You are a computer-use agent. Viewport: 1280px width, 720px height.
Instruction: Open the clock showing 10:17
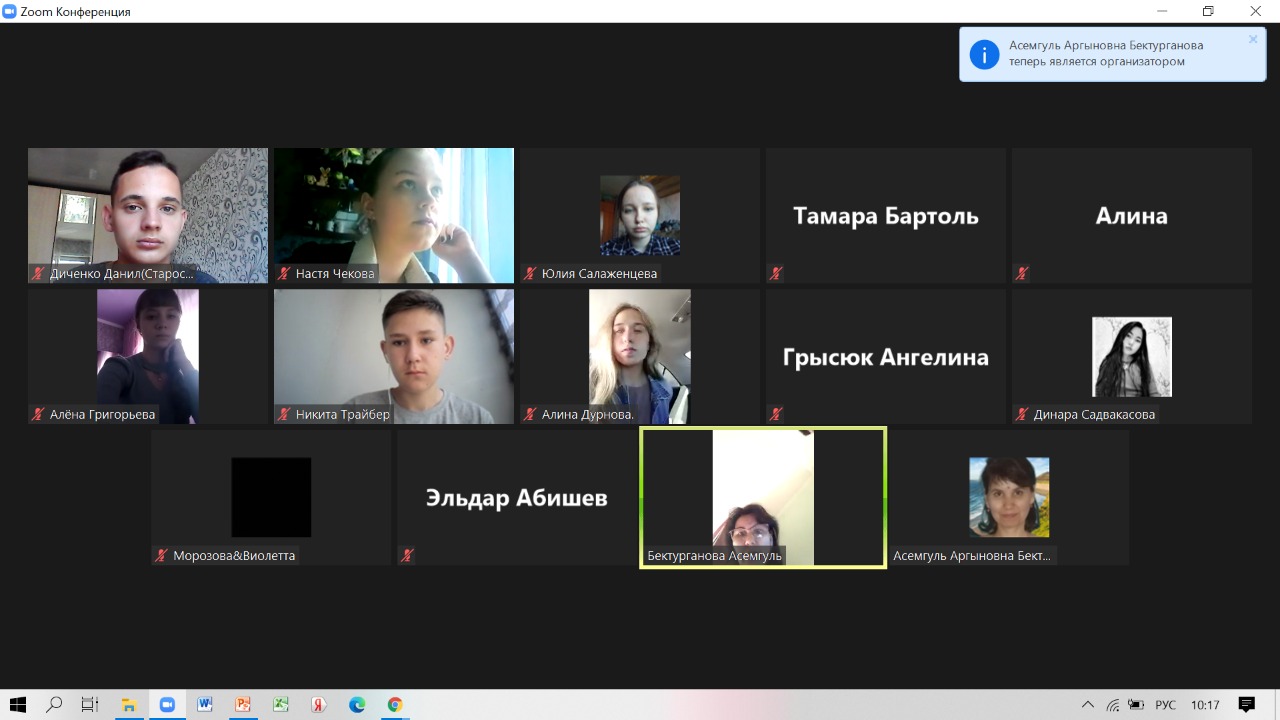click(1205, 705)
